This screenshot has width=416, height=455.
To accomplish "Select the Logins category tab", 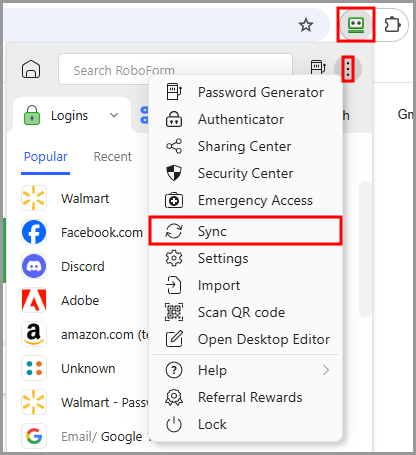I will (71, 116).
